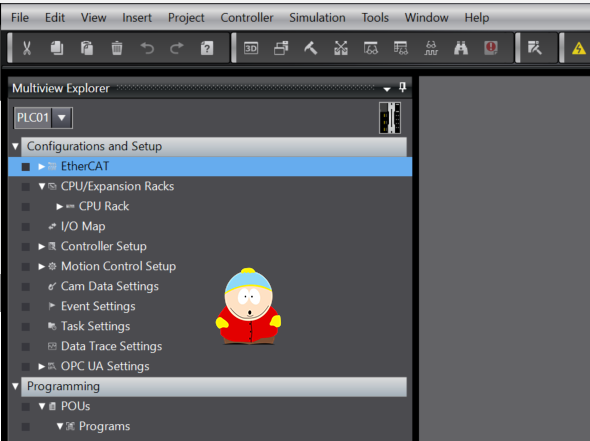
Task: Expand the EtherCAT tree node
Action: point(41,166)
